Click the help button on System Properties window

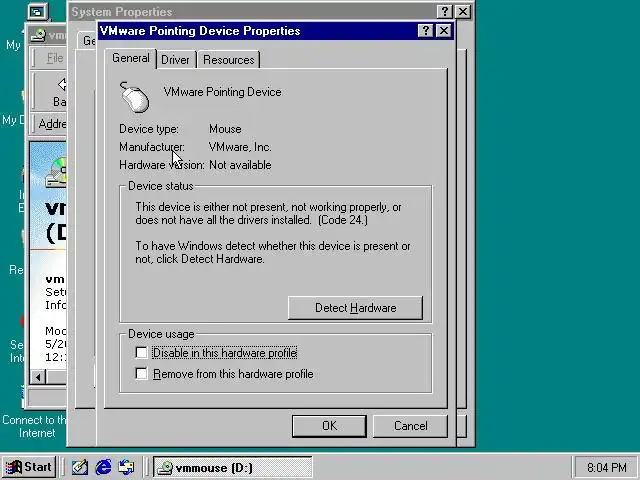[444, 11]
